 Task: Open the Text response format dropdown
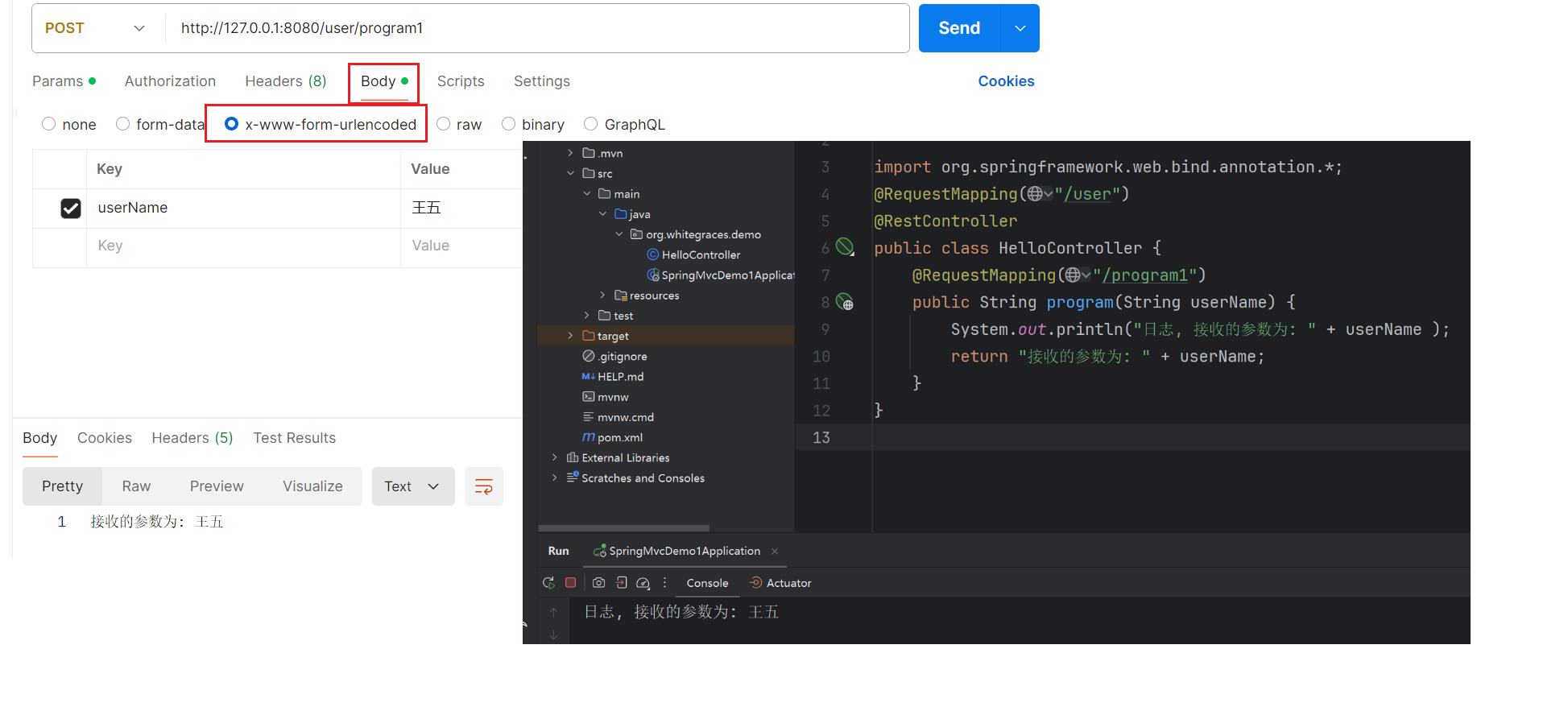tap(413, 486)
